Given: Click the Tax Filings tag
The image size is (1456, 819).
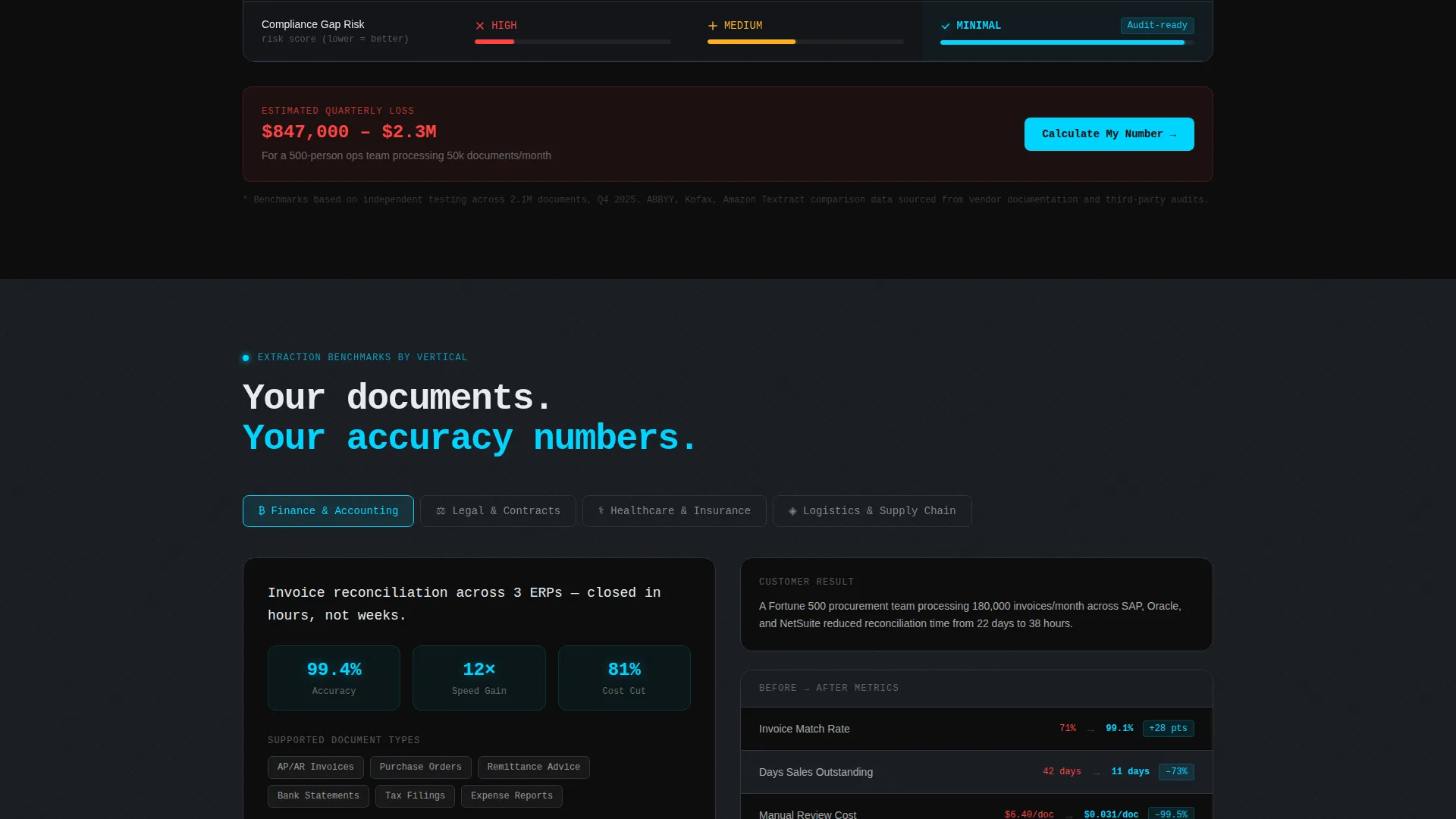Looking at the screenshot, I should pos(415,796).
